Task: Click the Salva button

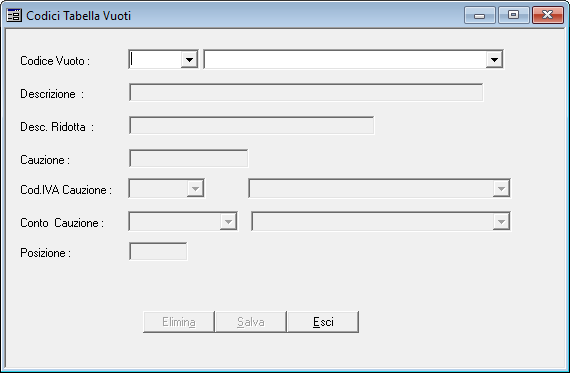Action: click(x=251, y=322)
